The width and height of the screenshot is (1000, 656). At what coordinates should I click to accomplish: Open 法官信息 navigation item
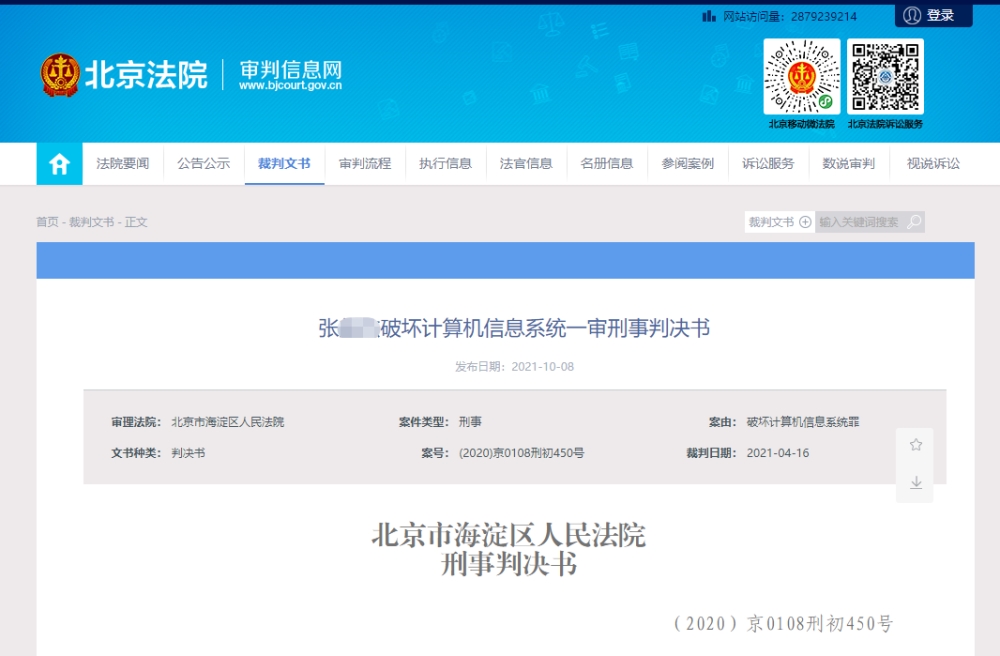click(x=526, y=164)
